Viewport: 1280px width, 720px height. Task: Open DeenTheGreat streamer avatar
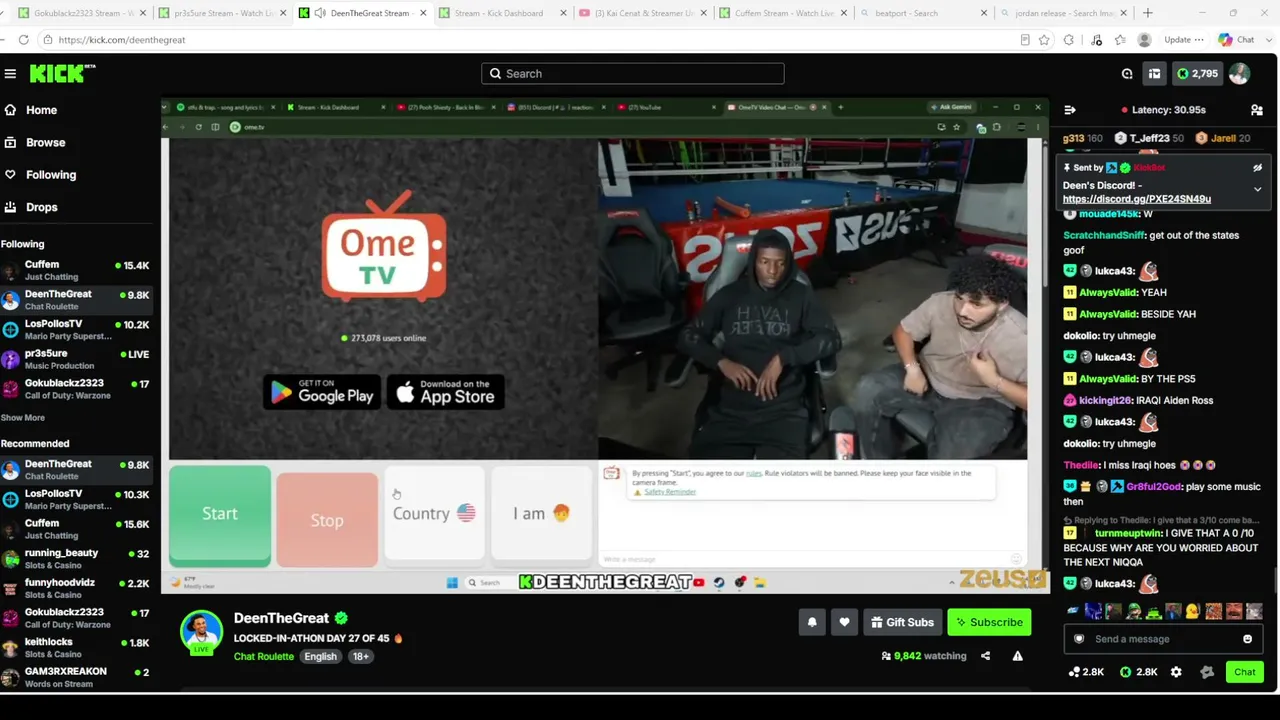point(201,632)
